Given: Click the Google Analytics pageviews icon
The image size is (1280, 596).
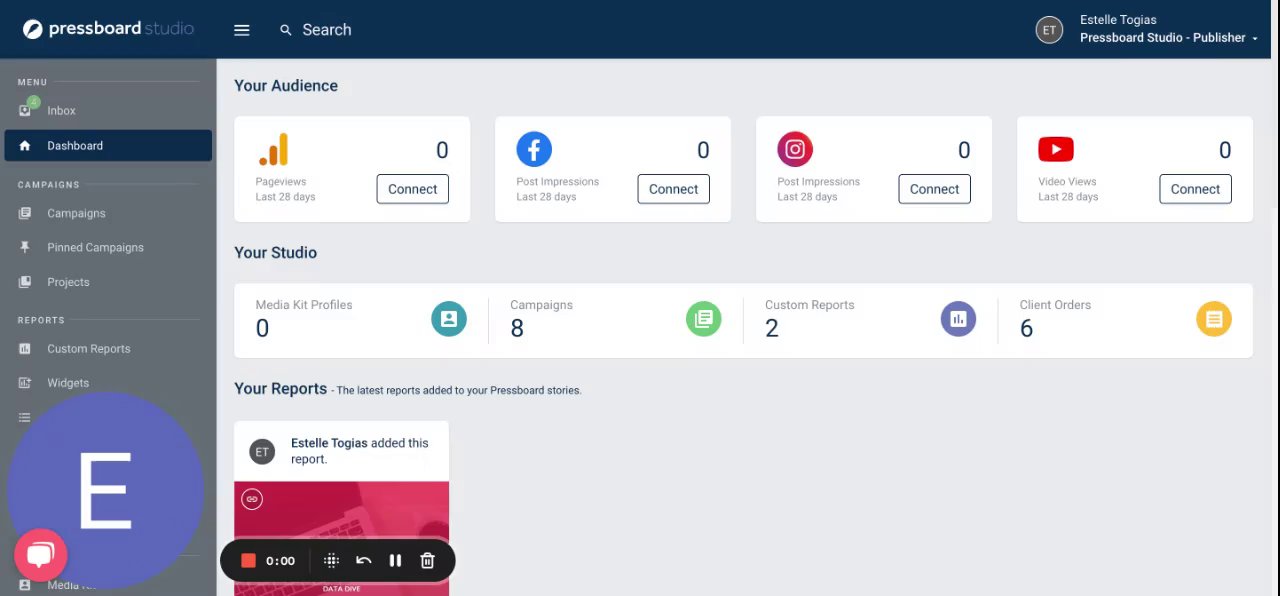Looking at the screenshot, I should point(273,150).
